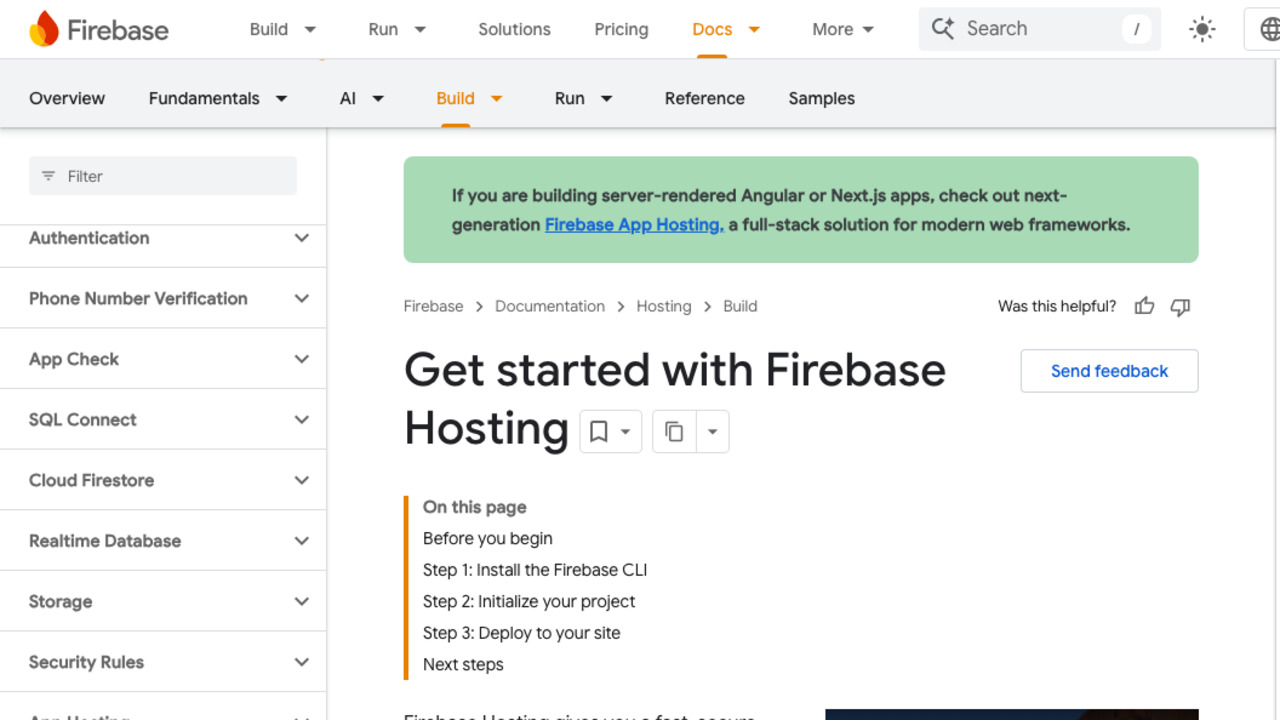The width and height of the screenshot is (1280, 720).
Task: Expand the SQL Connect section
Action: pos(301,419)
